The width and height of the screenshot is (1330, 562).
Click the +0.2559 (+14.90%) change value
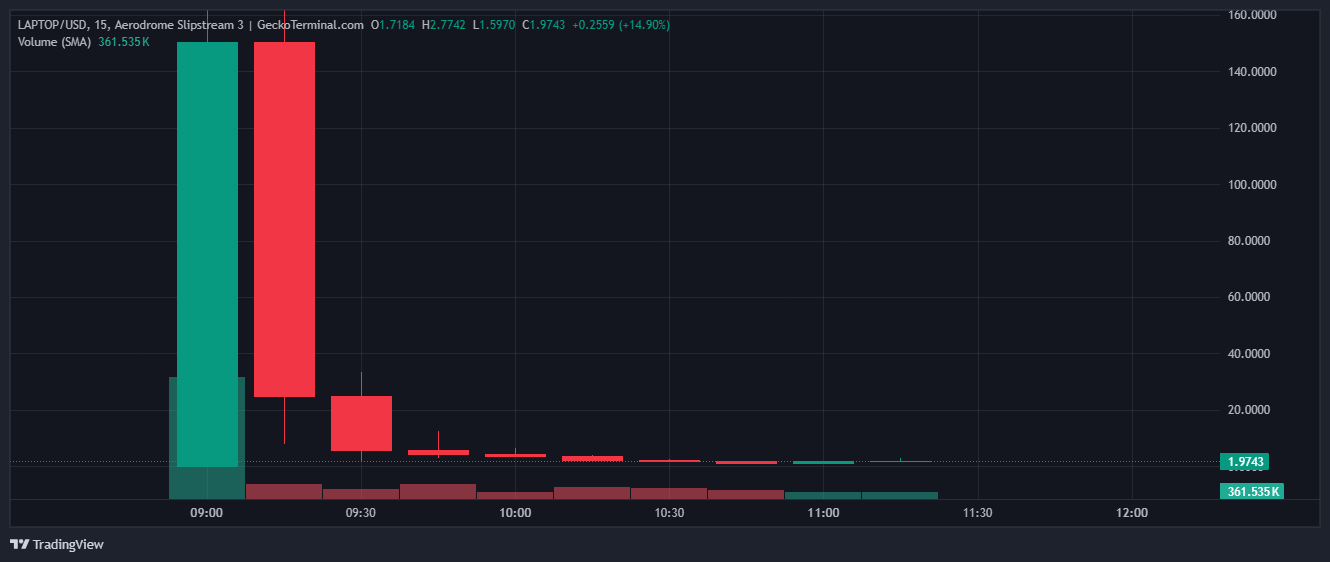click(621, 24)
